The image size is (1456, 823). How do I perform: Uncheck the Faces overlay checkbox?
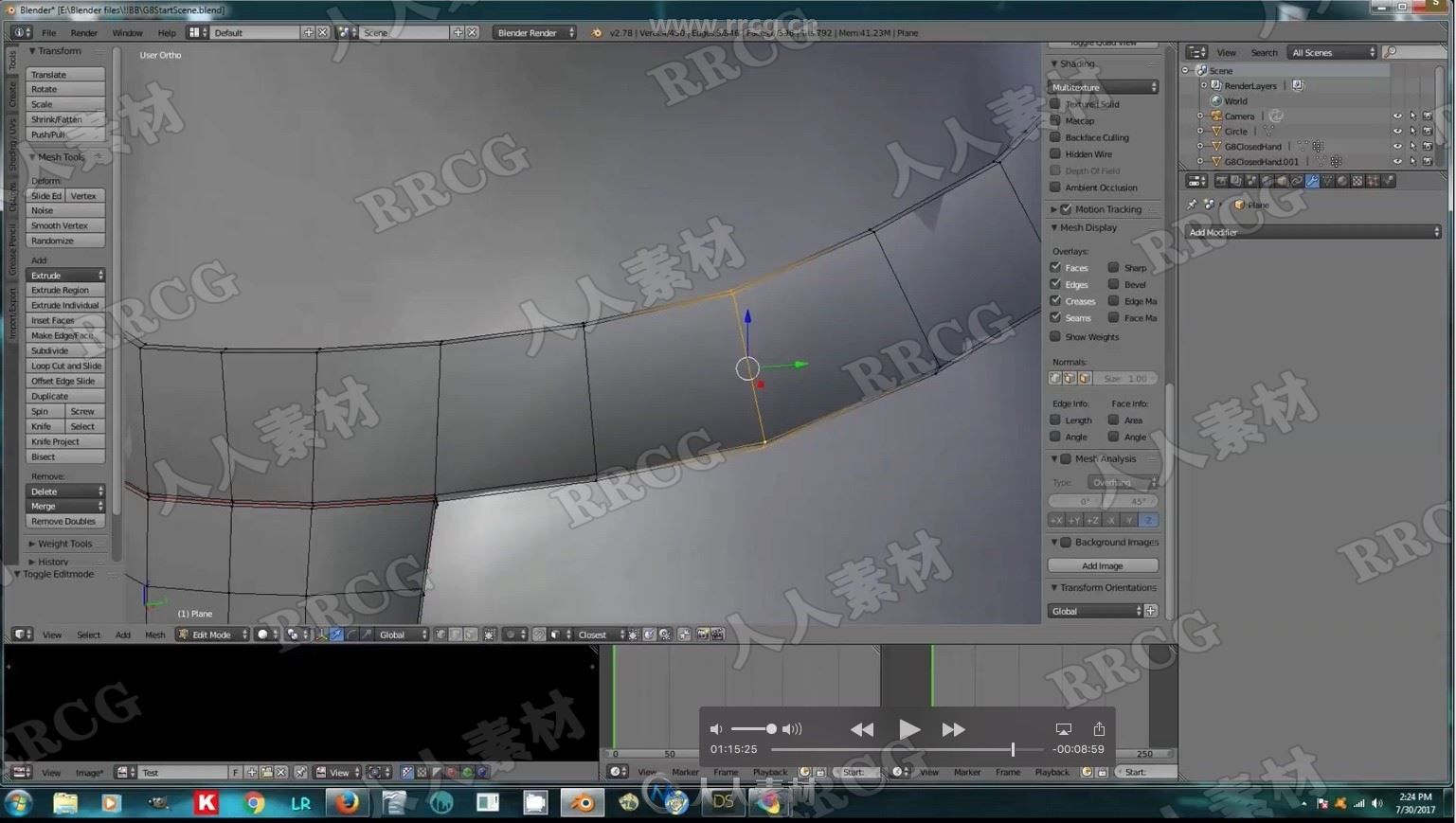1055,267
